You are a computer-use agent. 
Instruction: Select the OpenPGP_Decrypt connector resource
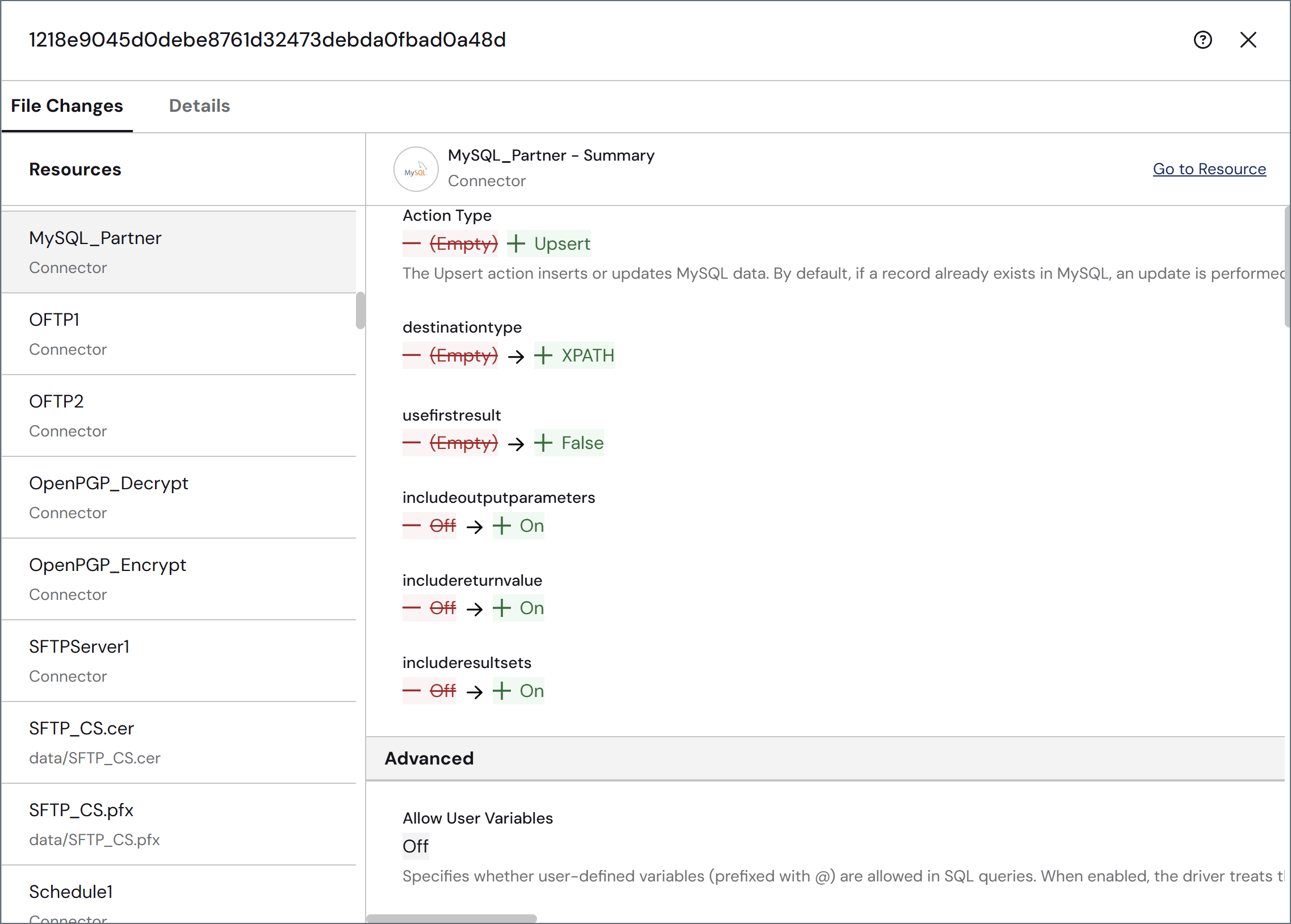click(179, 497)
